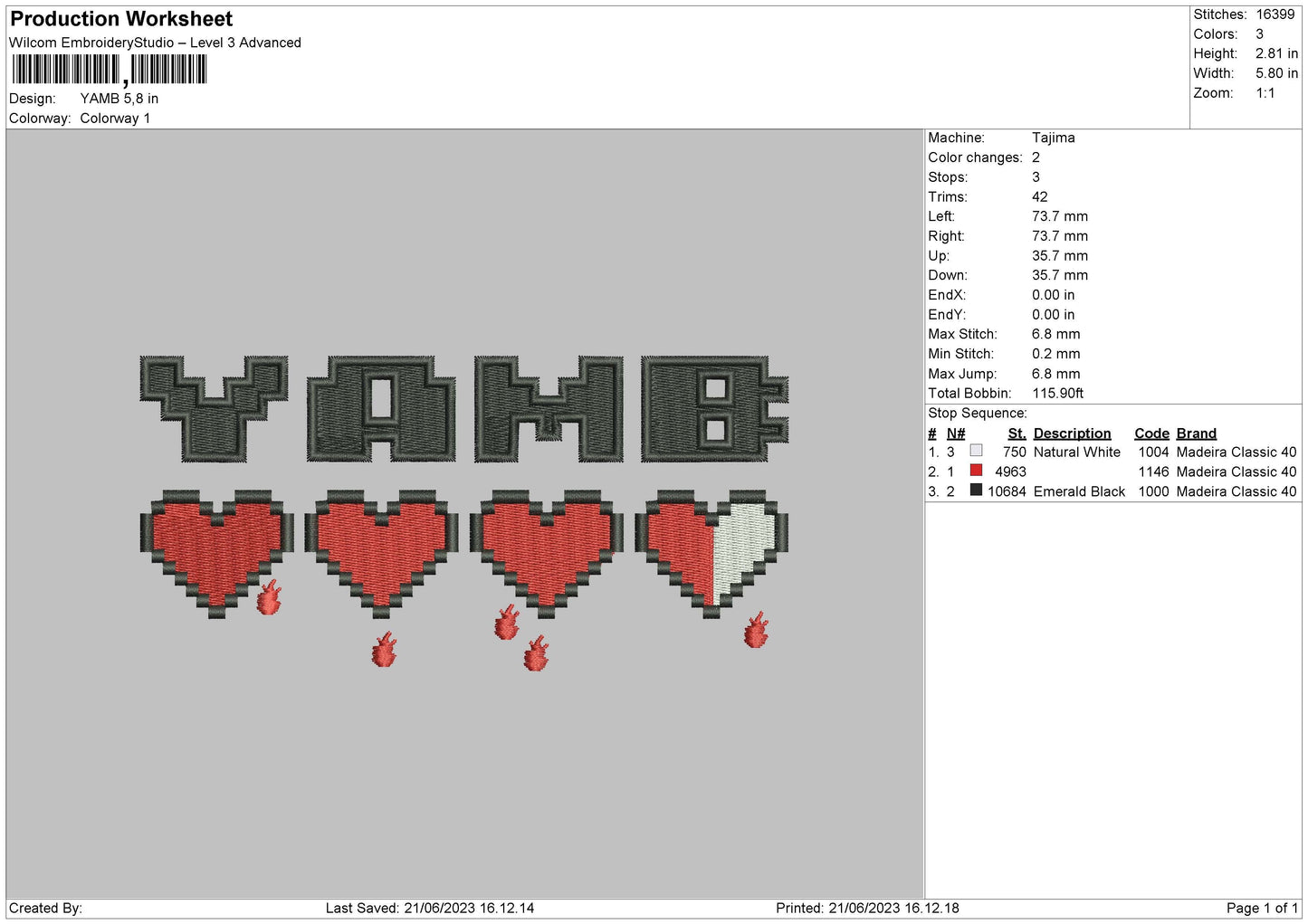Select thread code "1004"
The height and width of the screenshot is (924, 1308).
coord(1154,452)
